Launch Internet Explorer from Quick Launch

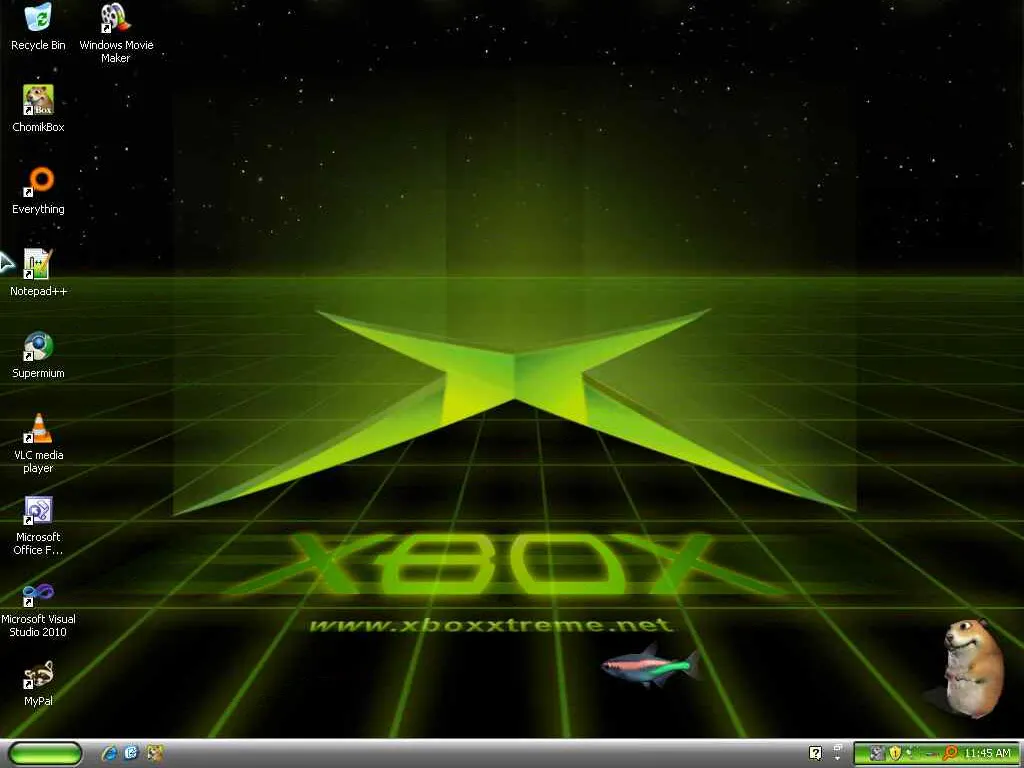(110, 753)
